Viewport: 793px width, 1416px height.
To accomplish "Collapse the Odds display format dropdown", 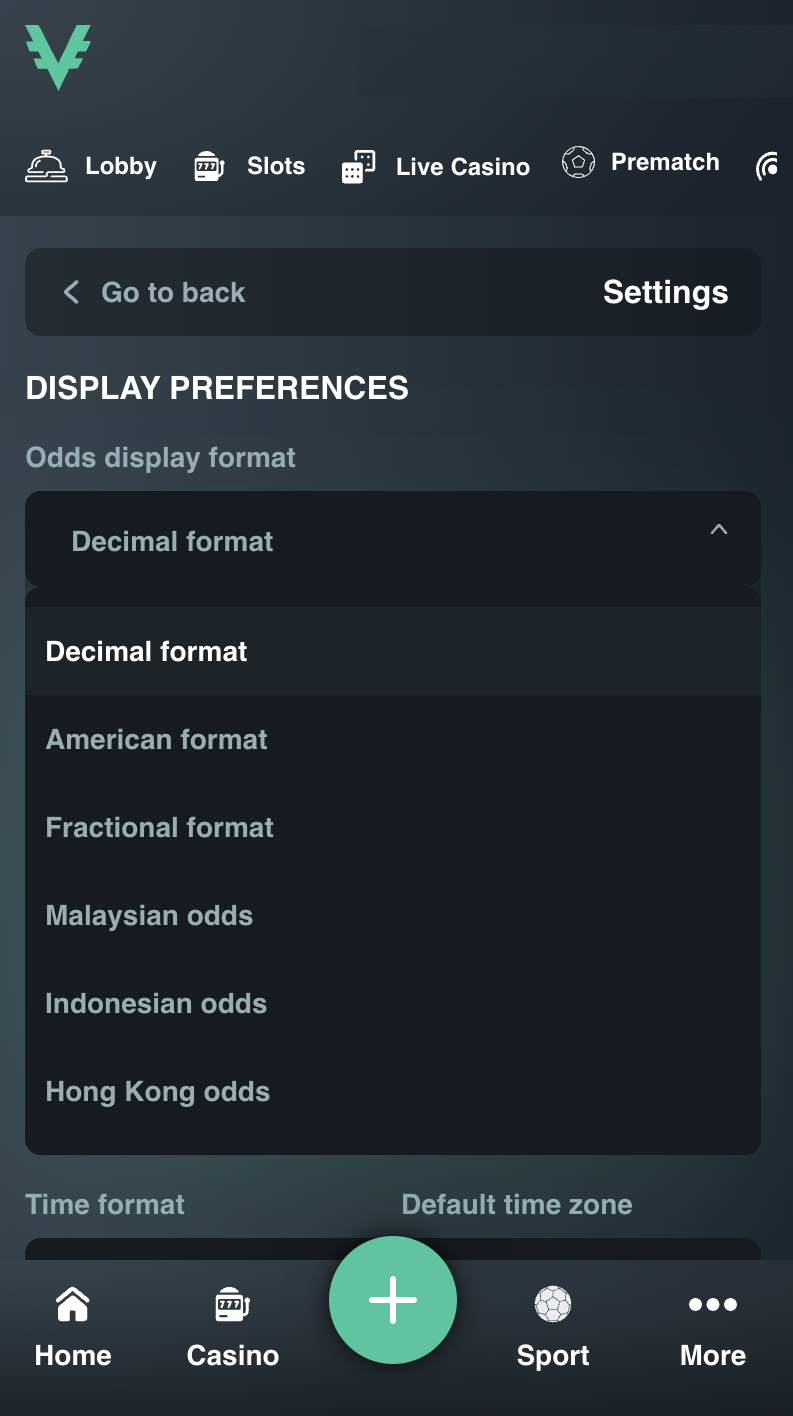I will pyautogui.click(x=393, y=539).
